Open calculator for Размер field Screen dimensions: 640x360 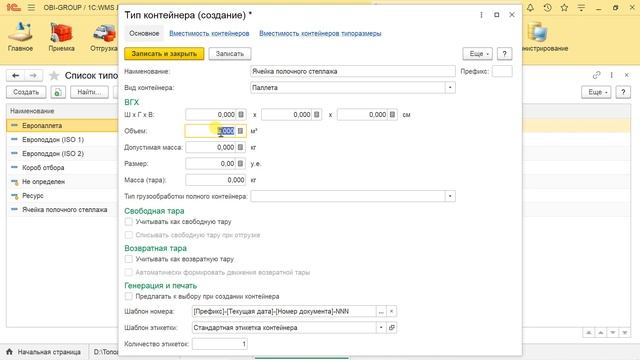[x=240, y=164]
